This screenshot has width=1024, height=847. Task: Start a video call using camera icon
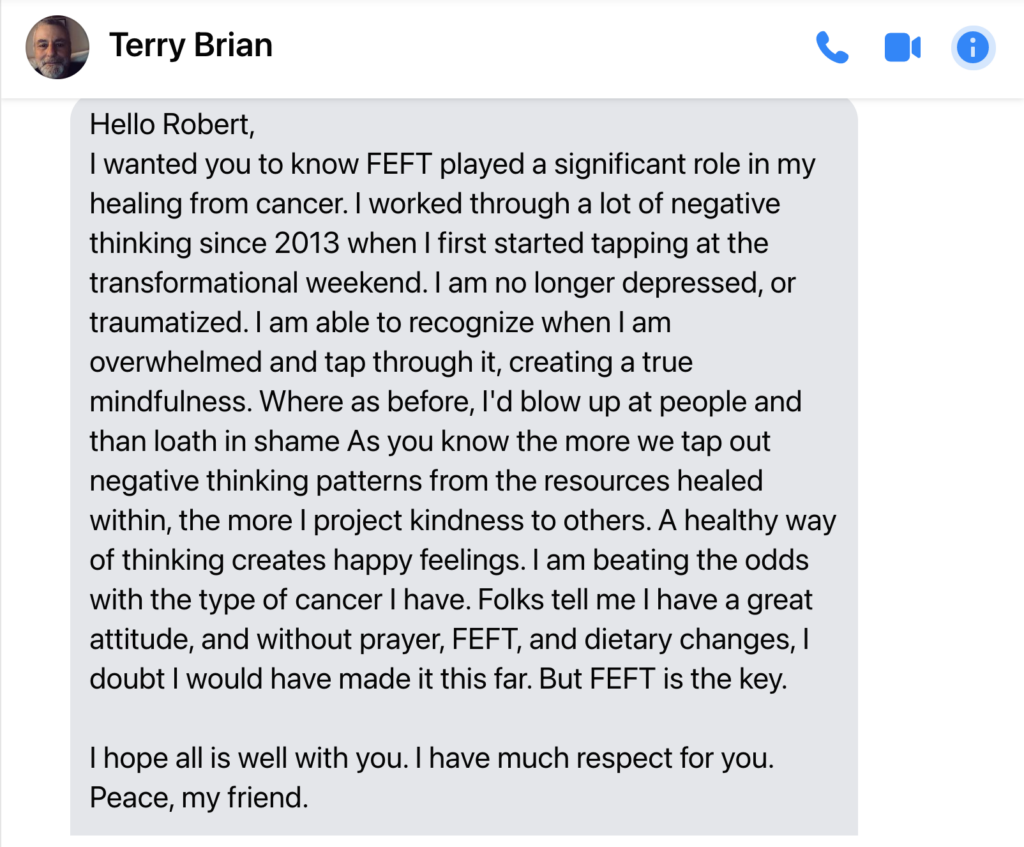click(903, 48)
